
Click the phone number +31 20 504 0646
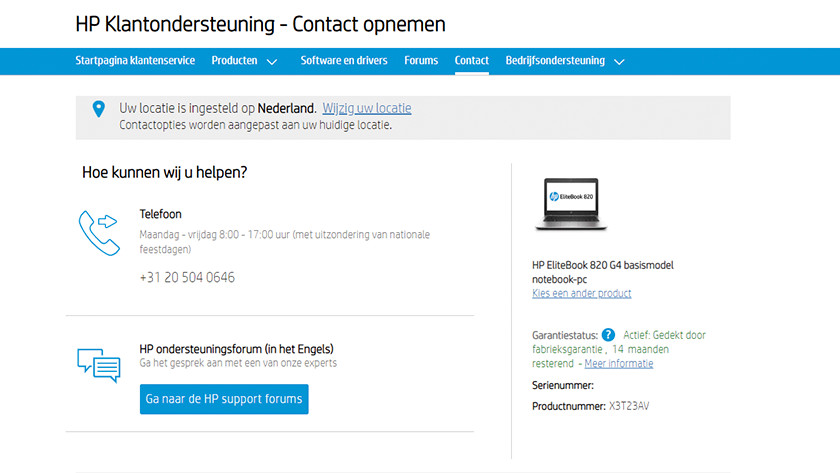click(x=187, y=277)
